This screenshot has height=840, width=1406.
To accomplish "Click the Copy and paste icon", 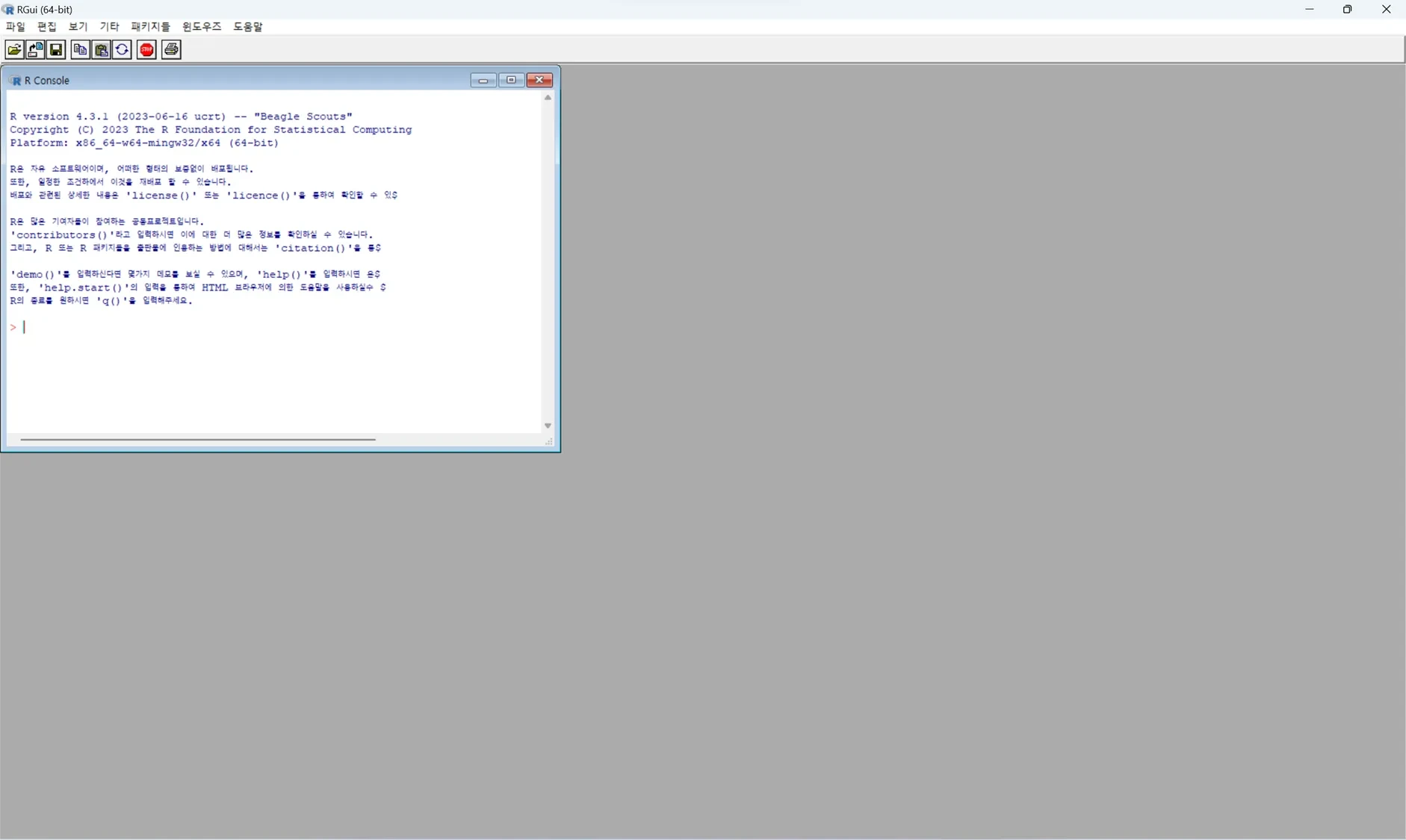I will pos(122,50).
